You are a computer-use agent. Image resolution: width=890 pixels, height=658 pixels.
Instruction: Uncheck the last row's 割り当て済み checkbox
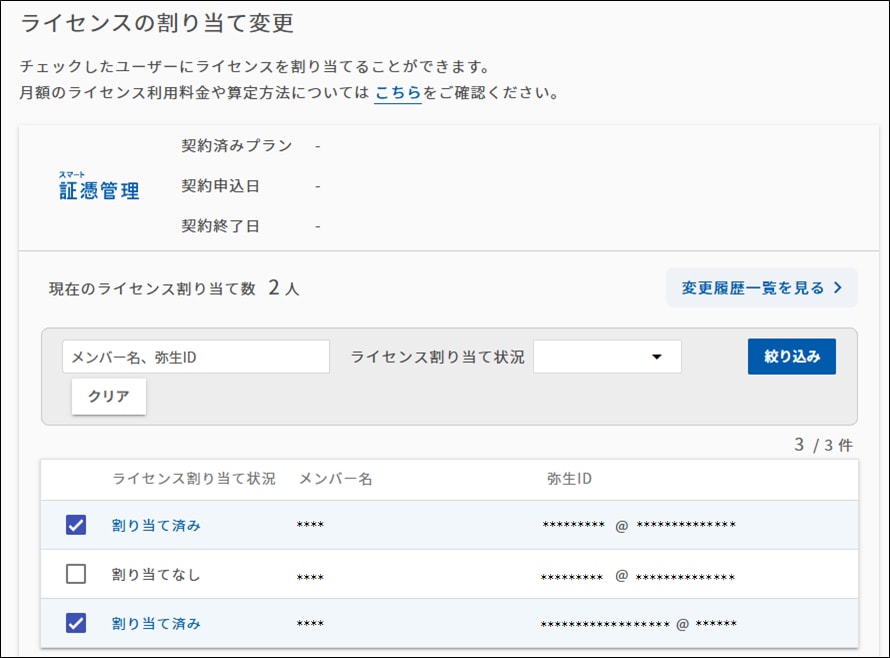click(x=75, y=623)
